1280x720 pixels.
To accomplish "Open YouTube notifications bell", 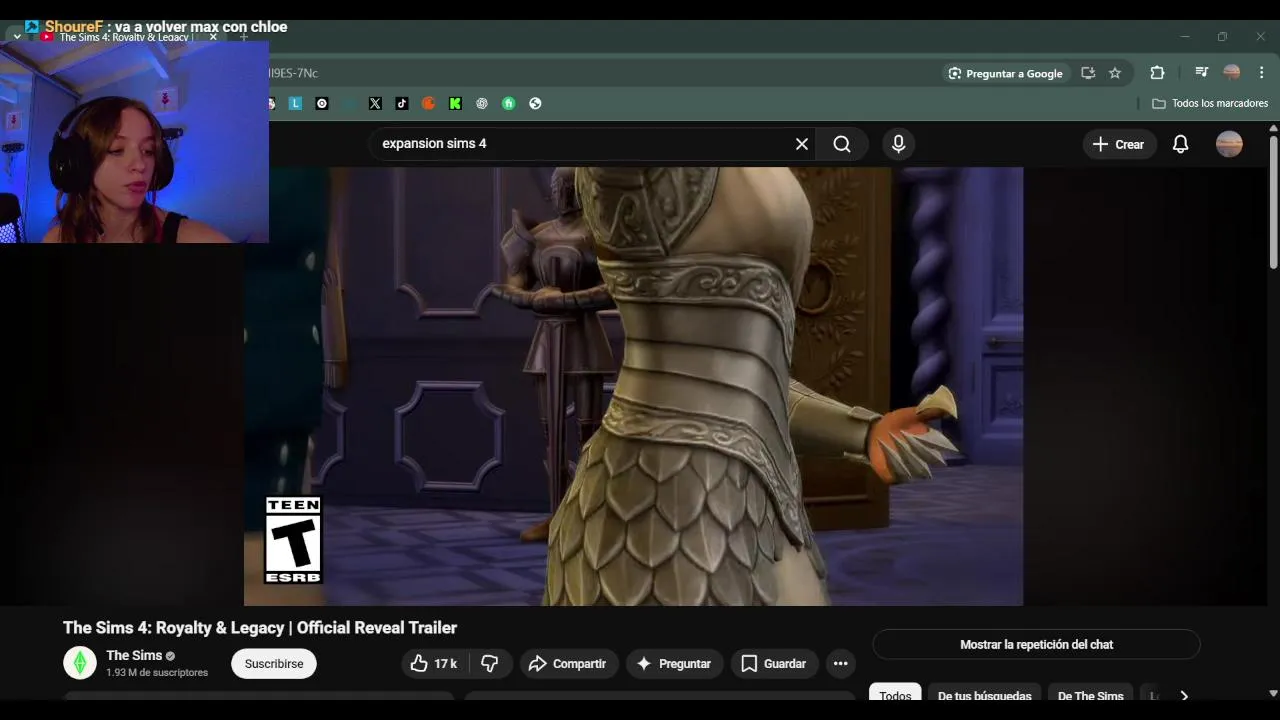I will click(x=1180, y=144).
